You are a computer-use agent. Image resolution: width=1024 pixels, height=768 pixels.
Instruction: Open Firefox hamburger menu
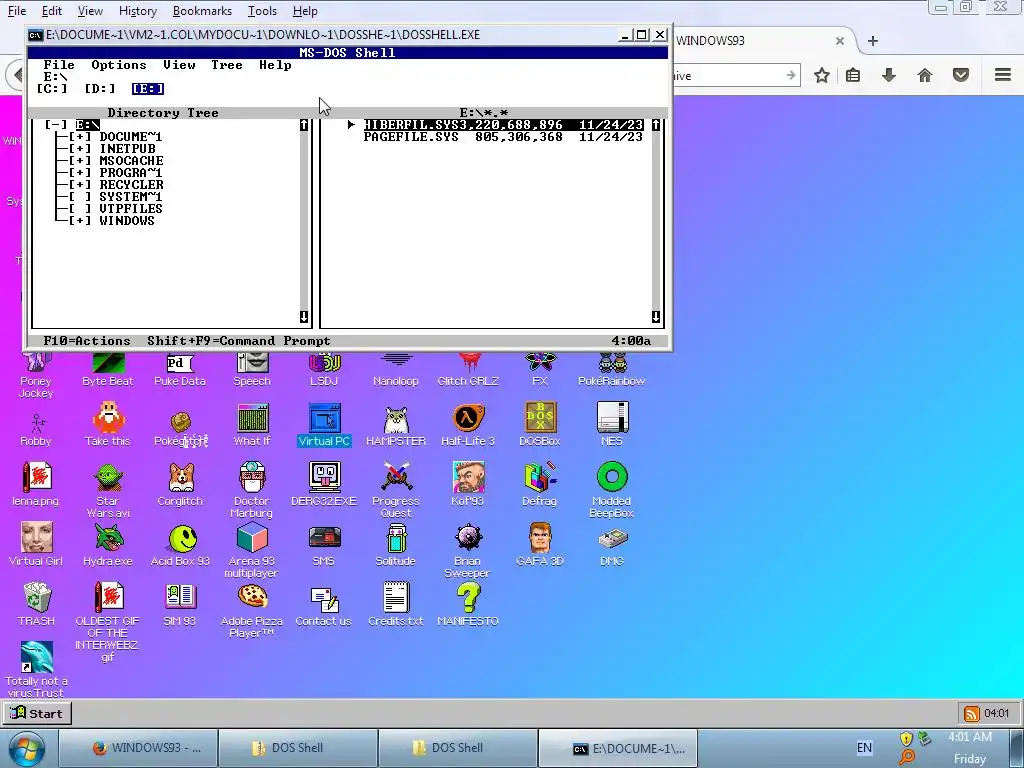click(1002, 75)
